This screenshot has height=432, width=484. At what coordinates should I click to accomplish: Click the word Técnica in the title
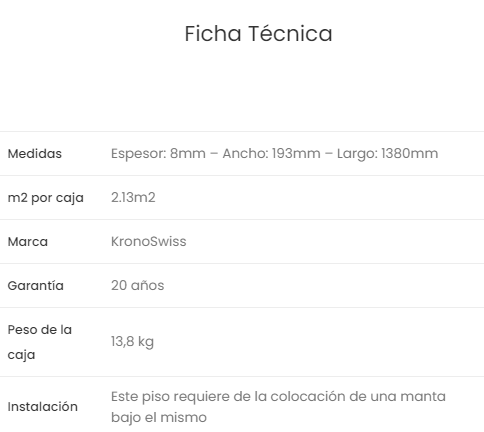pyautogui.click(x=290, y=34)
